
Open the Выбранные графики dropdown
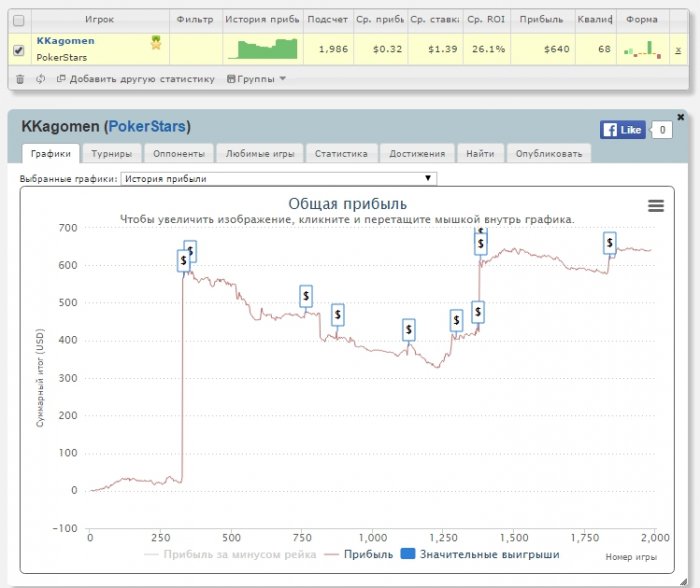pos(278,179)
